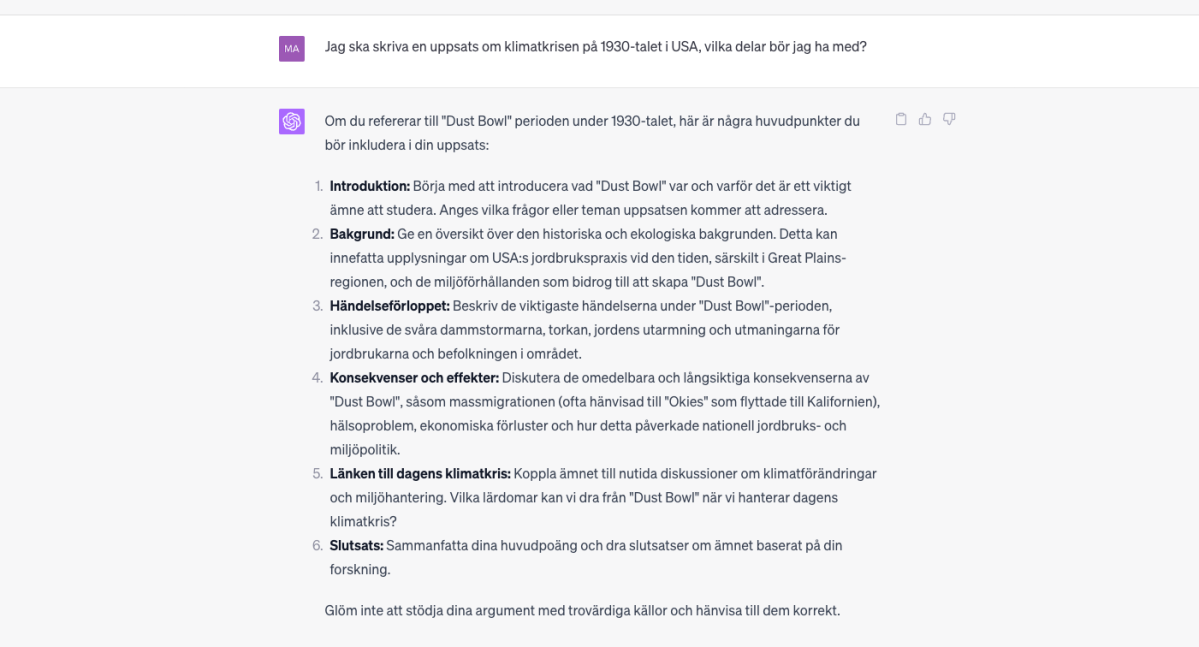The image size is (1199, 647).
Task: Give the response a thumbs up
Action: [924, 119]
